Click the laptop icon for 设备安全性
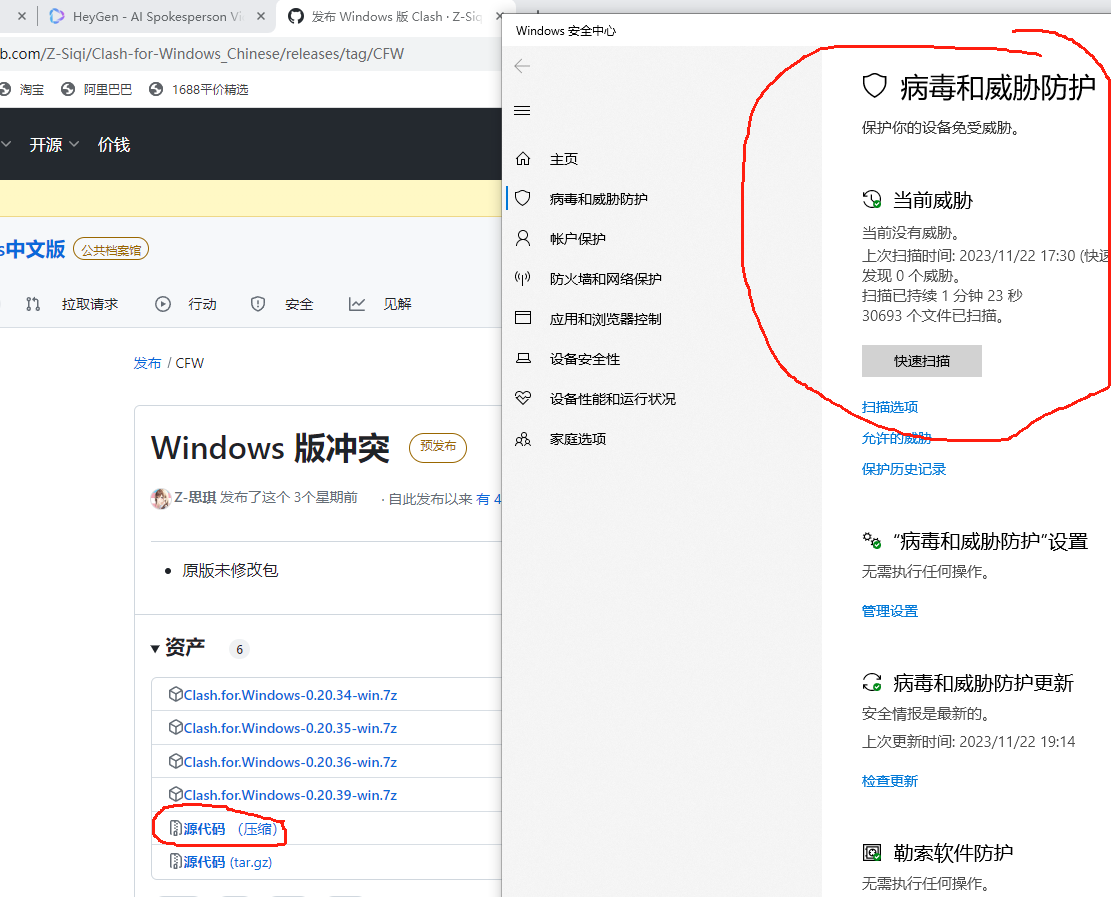Screen dimensions: 1111x897 [523, 359]
